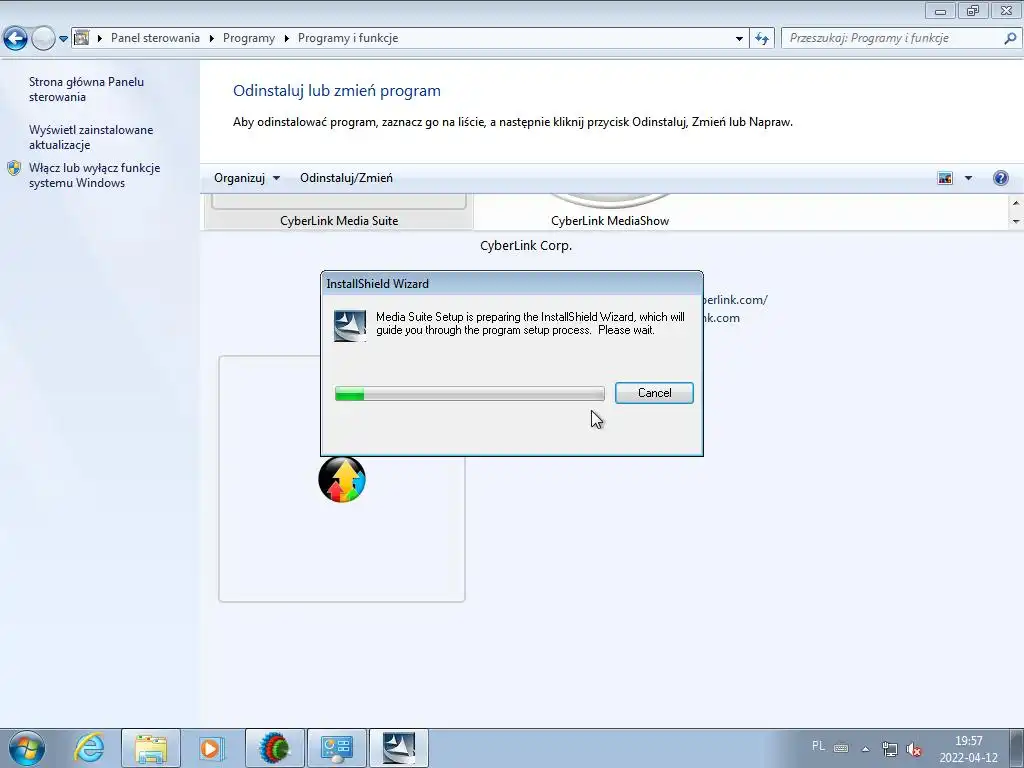Click the CyberLink Corp. publisher text
Image resolution: width=1024 pixels, height=768 pixels.
pos(526,246)
